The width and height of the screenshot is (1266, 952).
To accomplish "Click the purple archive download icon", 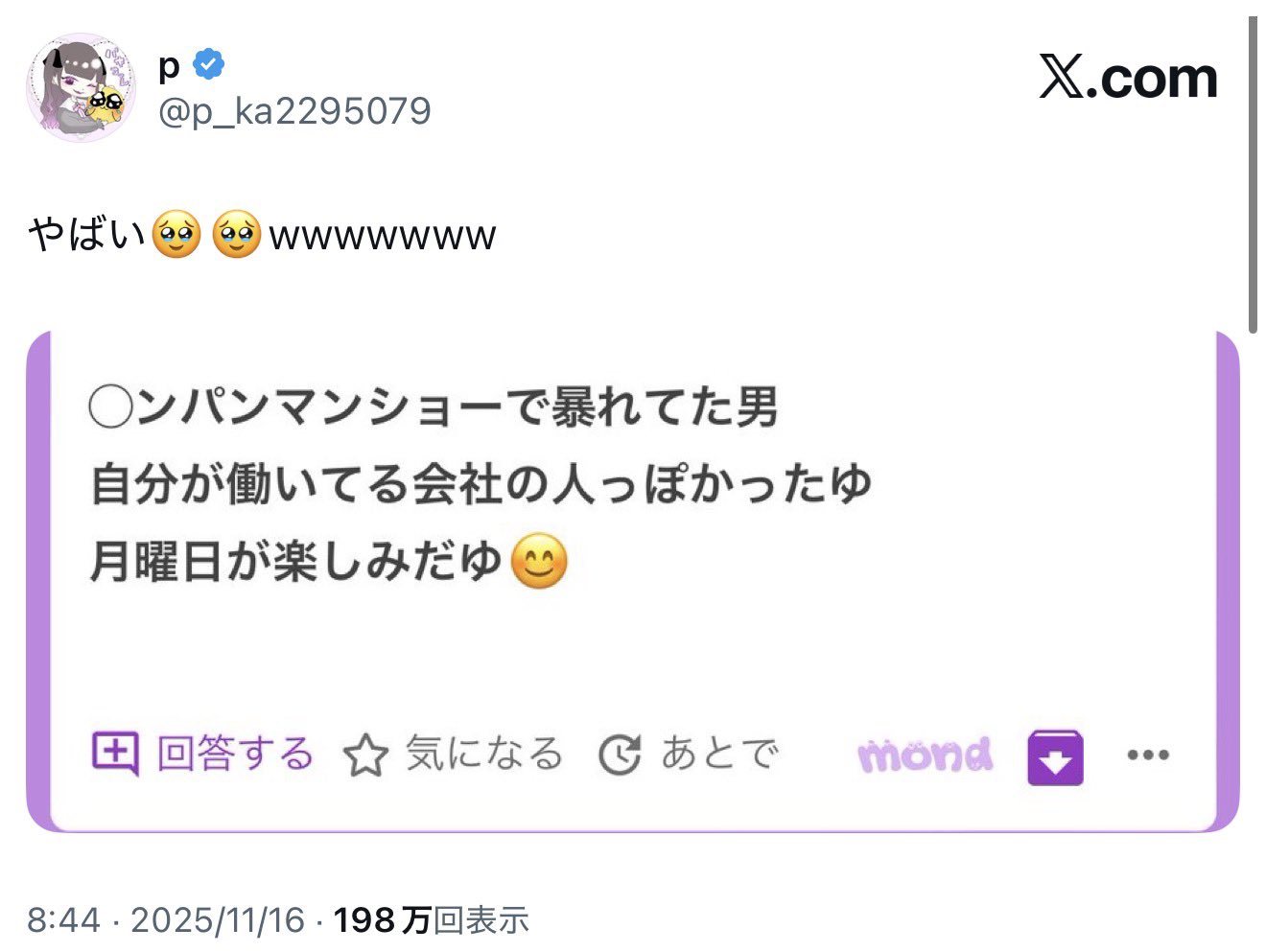I will tap(1055, 757).
